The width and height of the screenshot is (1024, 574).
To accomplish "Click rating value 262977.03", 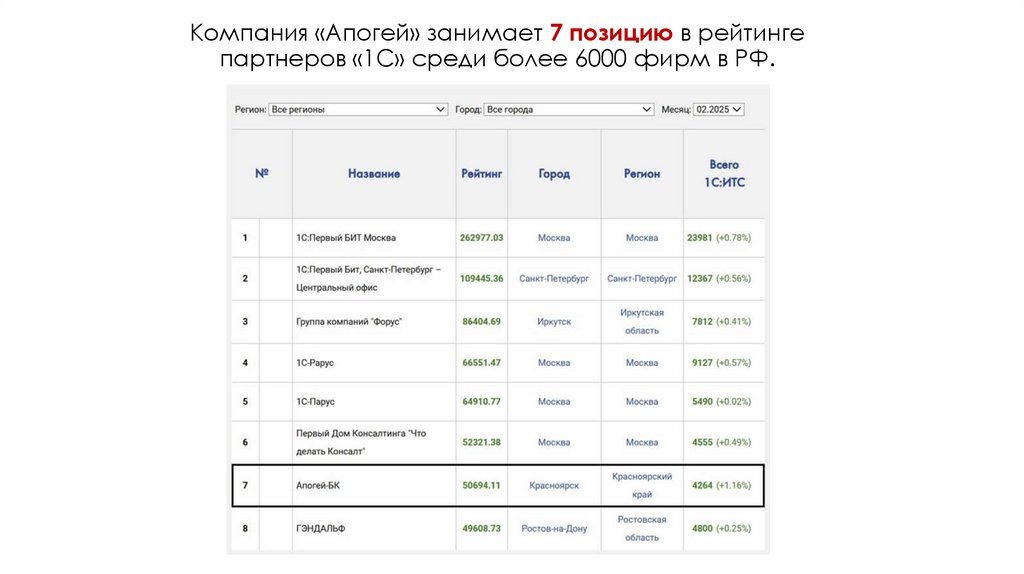I will [x=481, y=238].
